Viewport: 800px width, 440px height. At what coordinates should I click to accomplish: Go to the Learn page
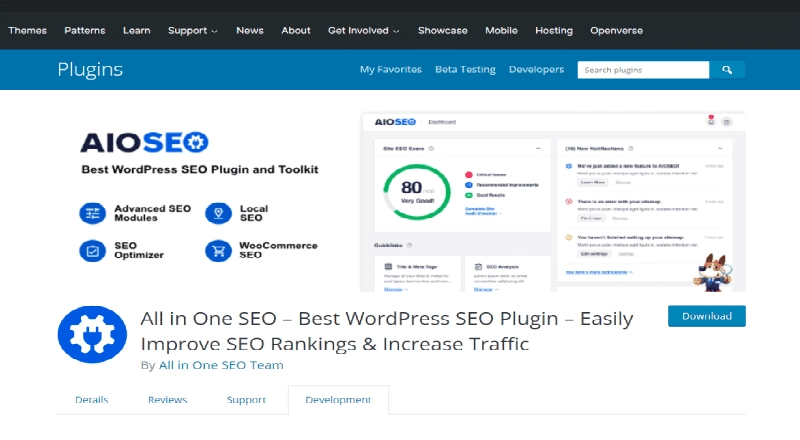point(137,31)
